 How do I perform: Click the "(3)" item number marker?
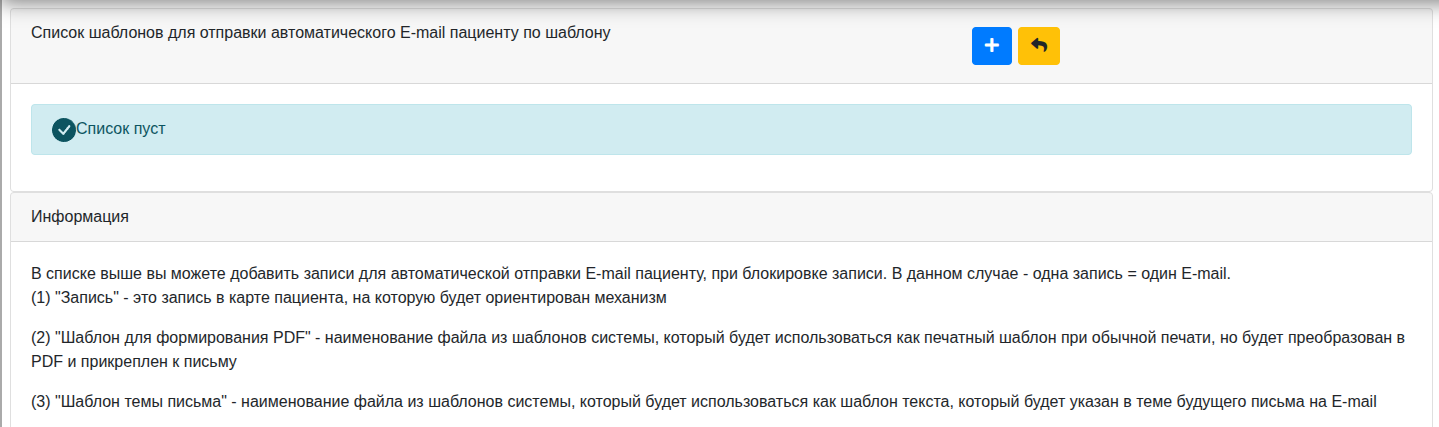click(42, 402)
